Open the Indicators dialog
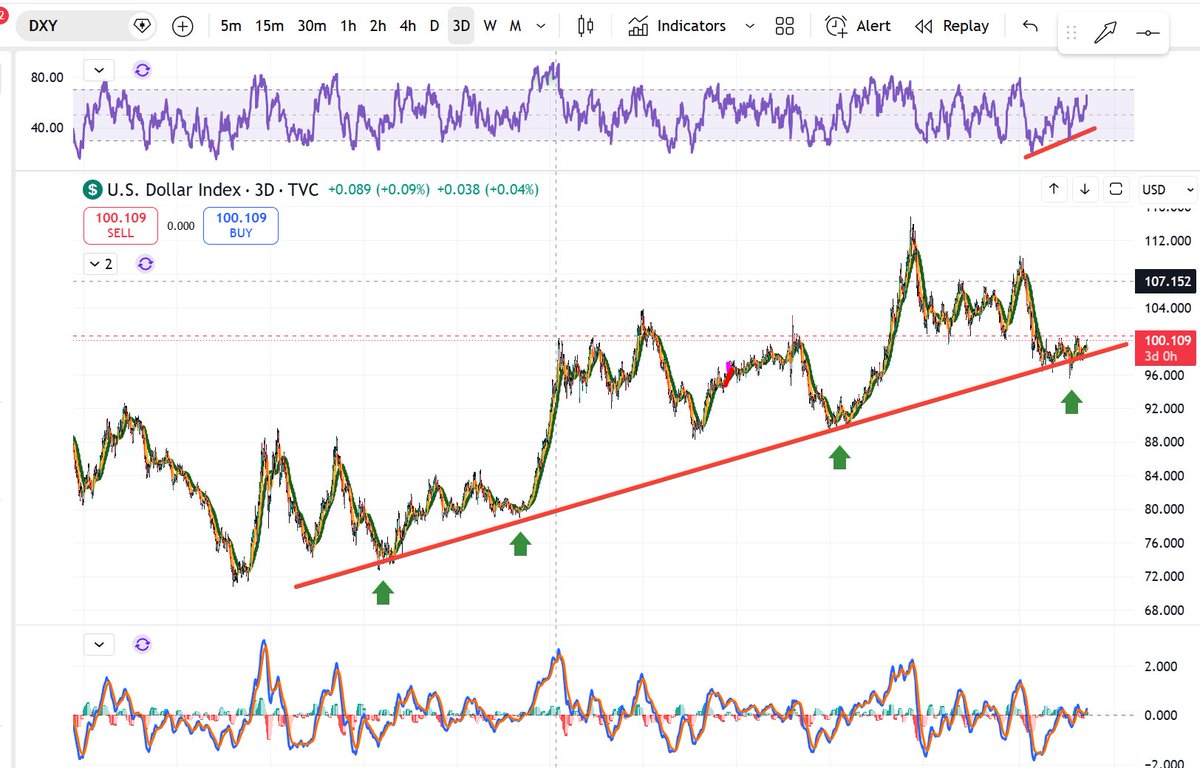Image resolution: width=1200 pixels, height=768 pixels. point(677,26)
